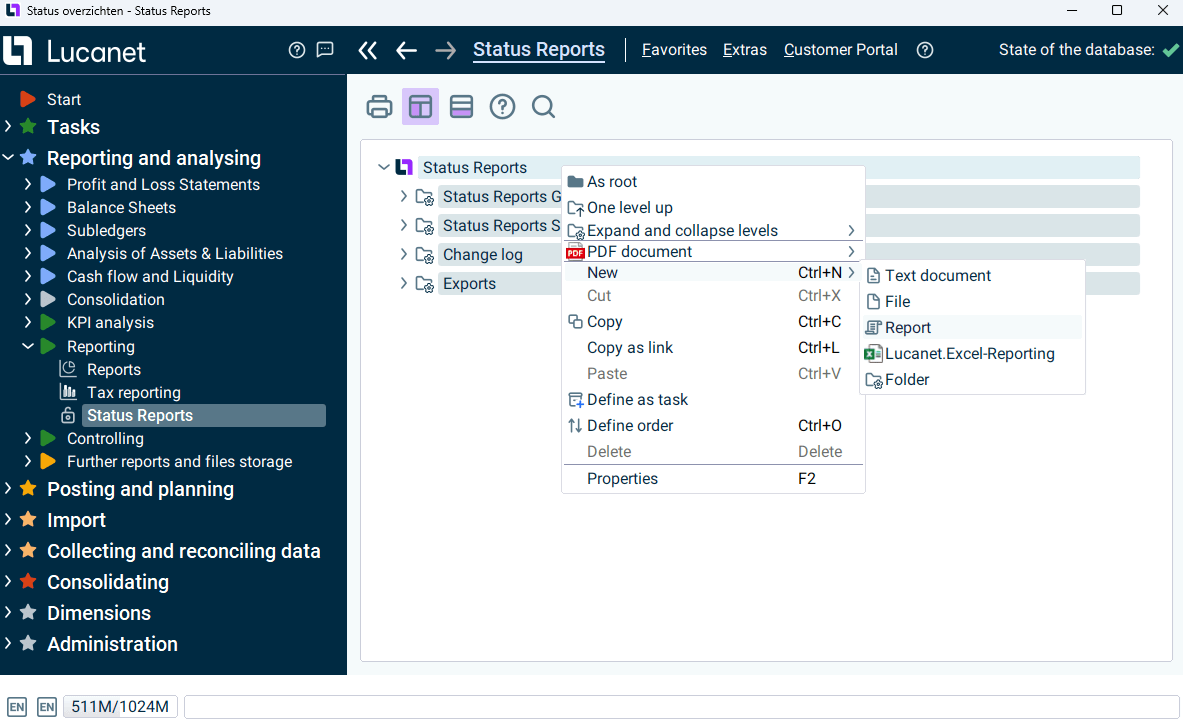
Task: Open the Dimensions section
Action: point(99,613)
